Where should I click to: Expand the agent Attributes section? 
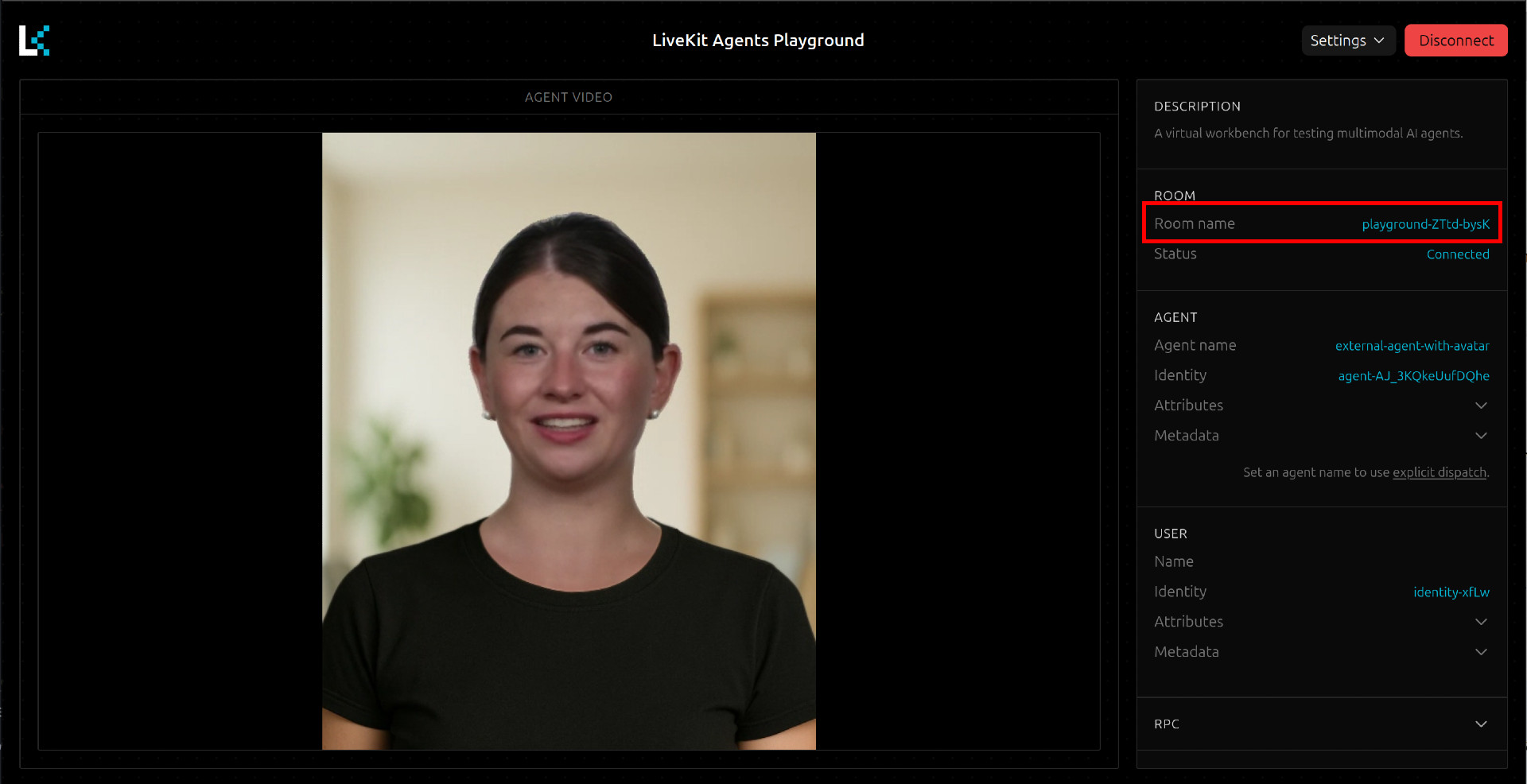(x=1480, y=406)
